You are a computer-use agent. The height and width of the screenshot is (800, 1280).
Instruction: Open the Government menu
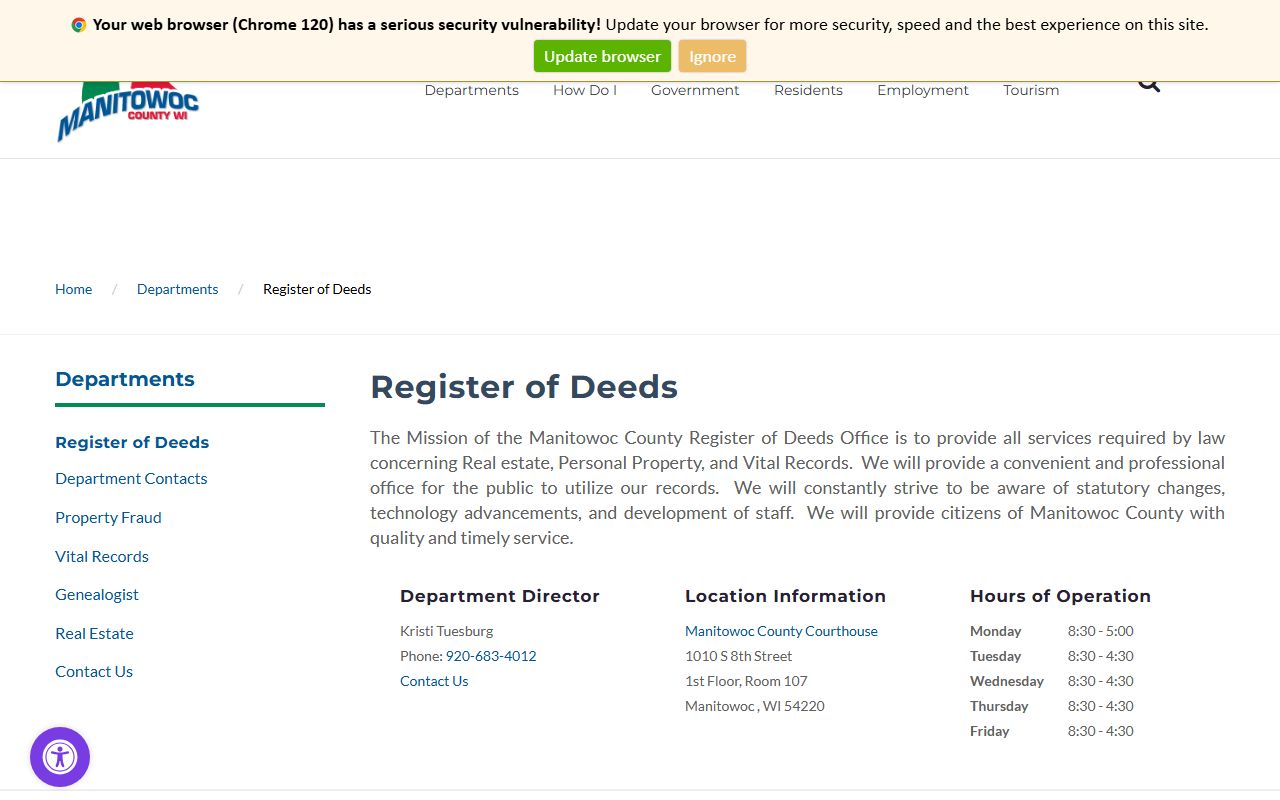click(x=695, y=90)
